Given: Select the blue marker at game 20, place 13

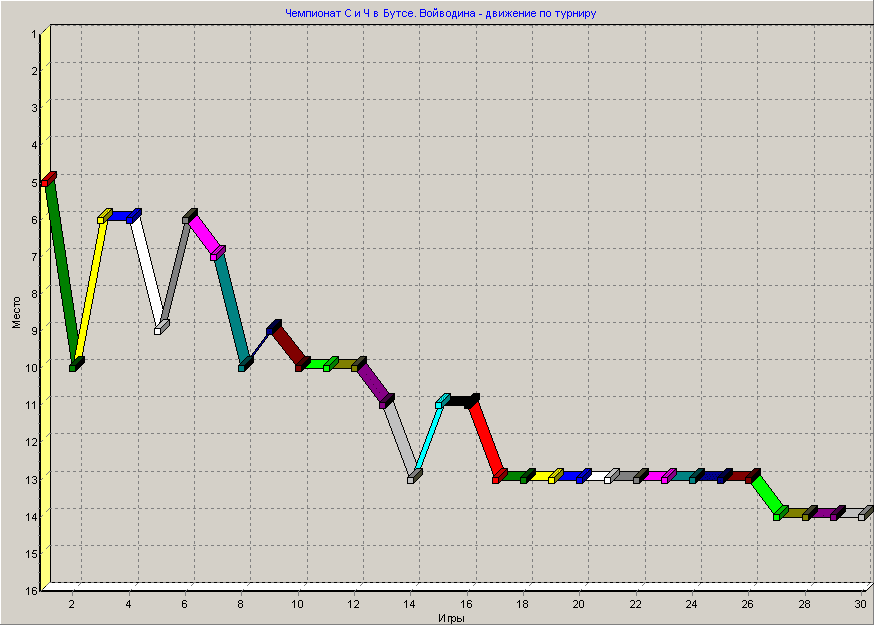Looking at the screenshot, I should (584, 476).
